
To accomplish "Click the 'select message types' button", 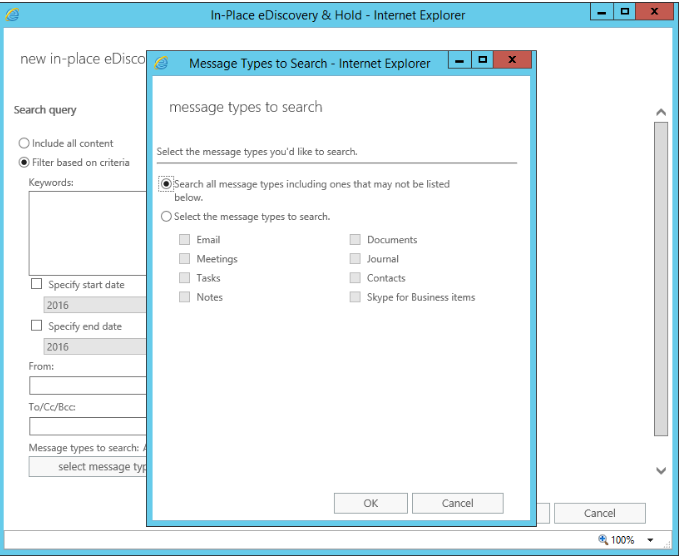I will click(88, 467).
